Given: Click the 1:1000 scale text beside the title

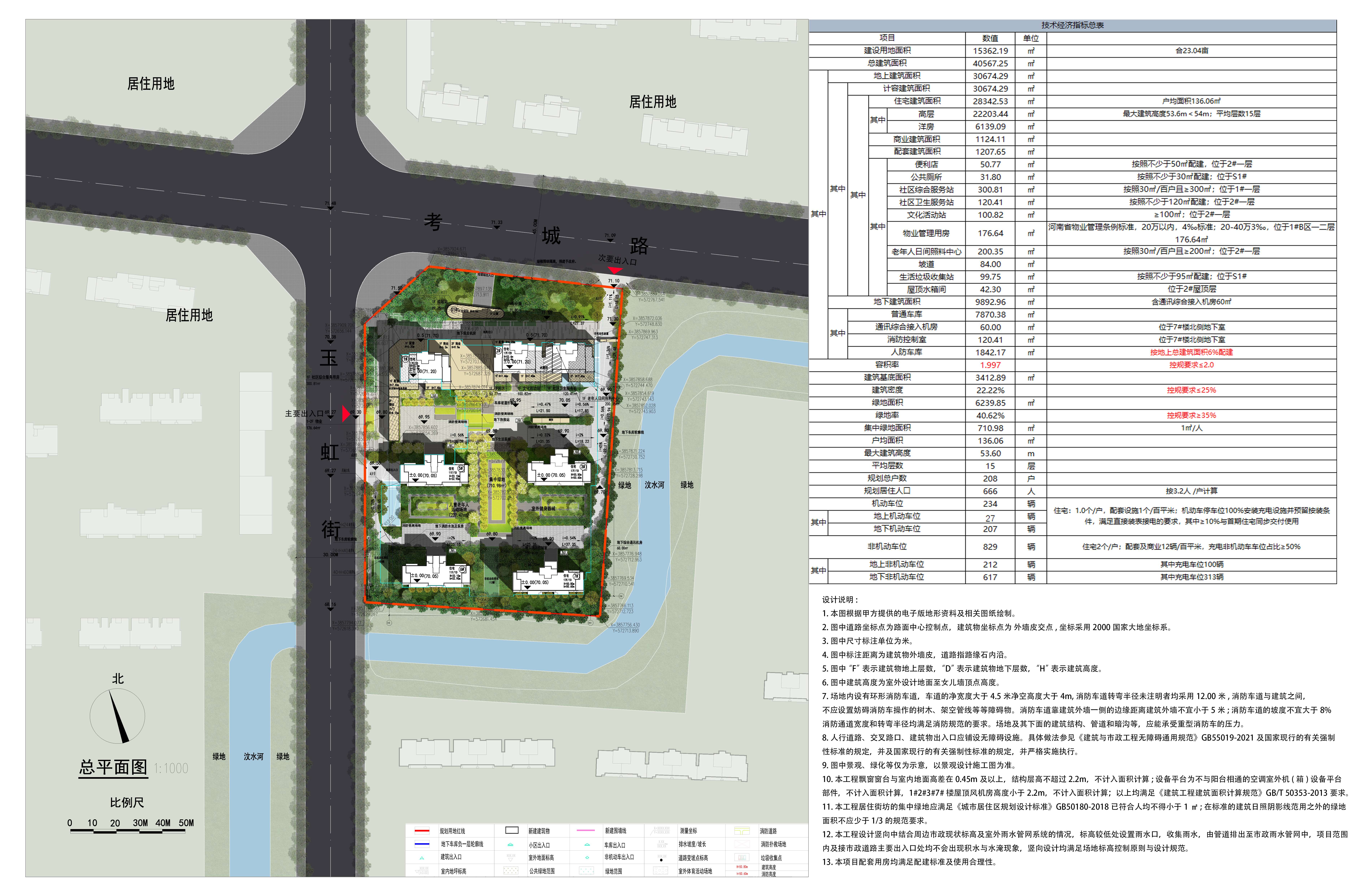Looking at the screenshot, I should [x=171, y=768].
